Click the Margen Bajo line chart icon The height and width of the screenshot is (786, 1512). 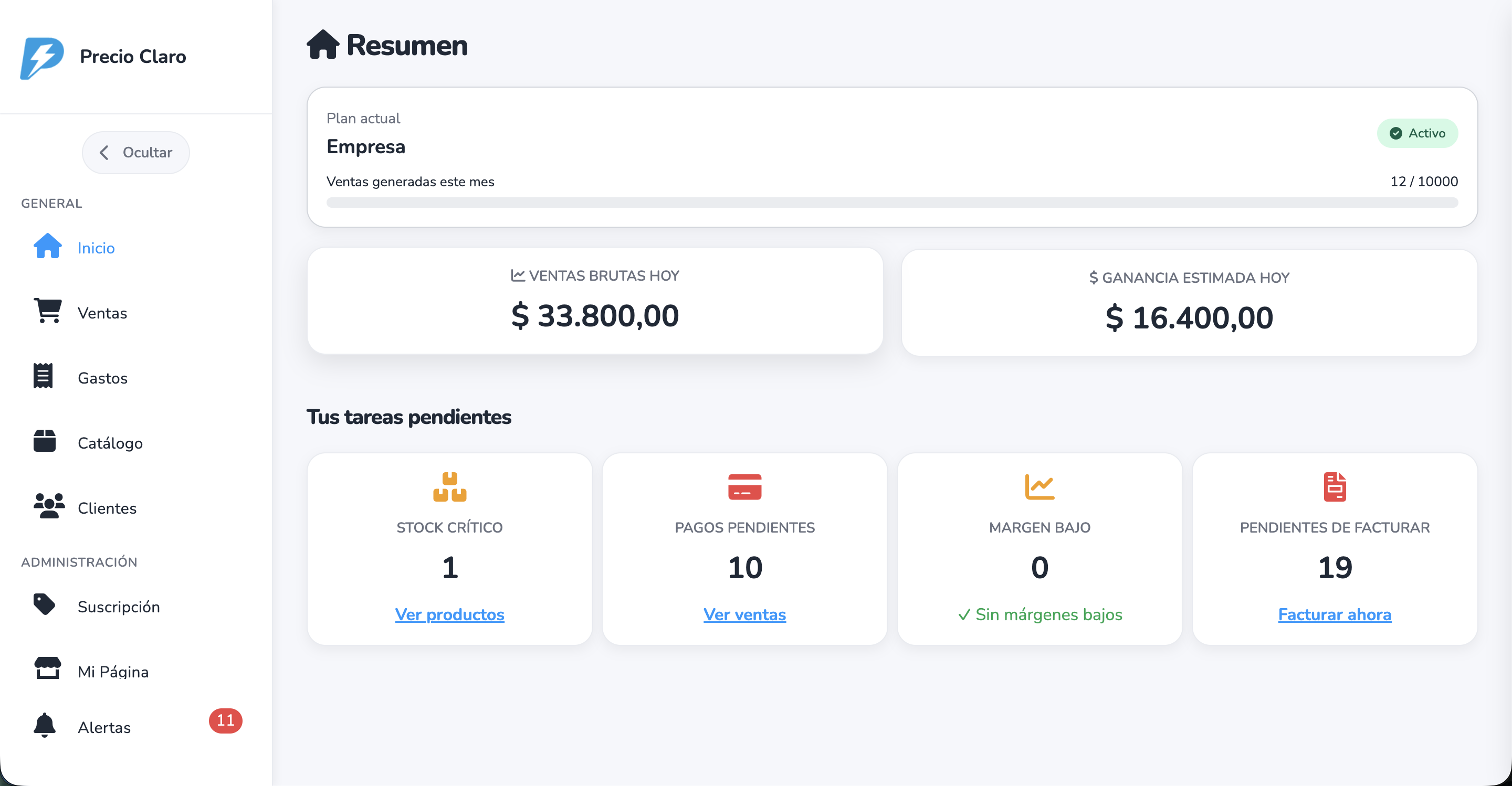pyautogui.click(x=1039, y=487)
